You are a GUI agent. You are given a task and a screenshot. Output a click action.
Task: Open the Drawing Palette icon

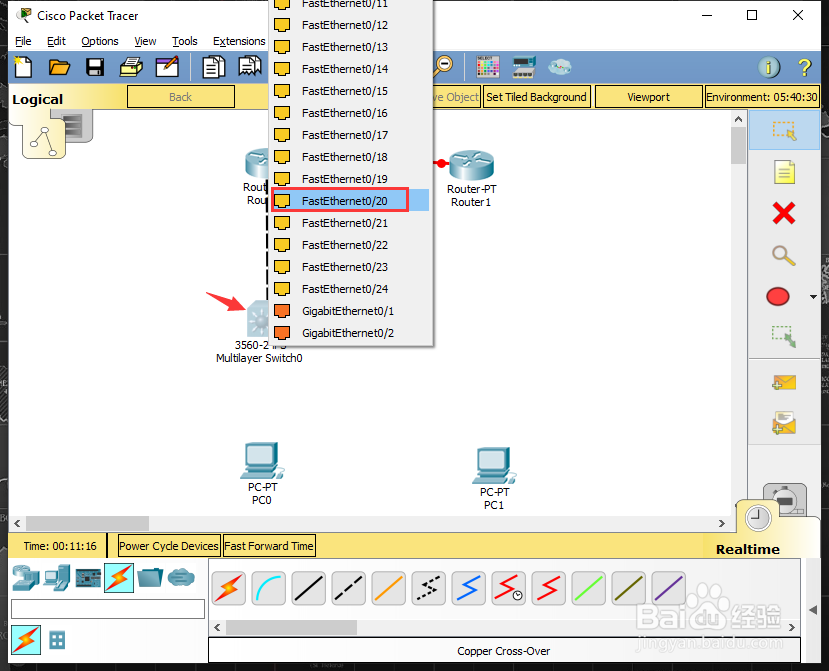[x=487, y=67]
